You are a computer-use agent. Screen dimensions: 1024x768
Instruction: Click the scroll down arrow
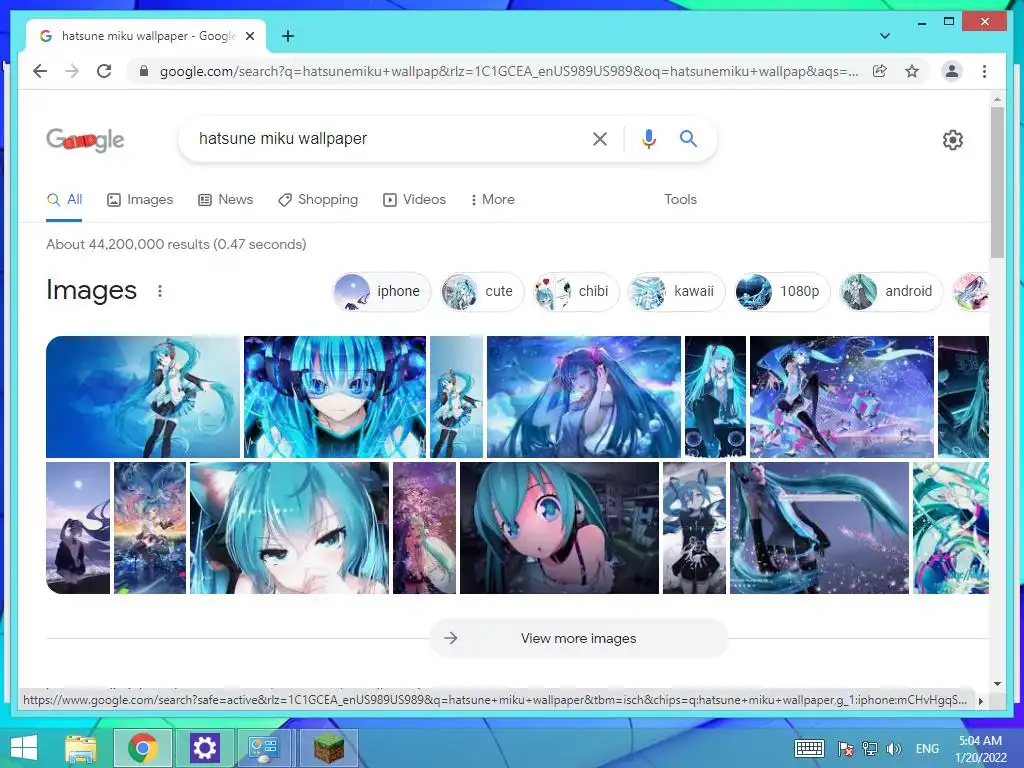[997, 684]
